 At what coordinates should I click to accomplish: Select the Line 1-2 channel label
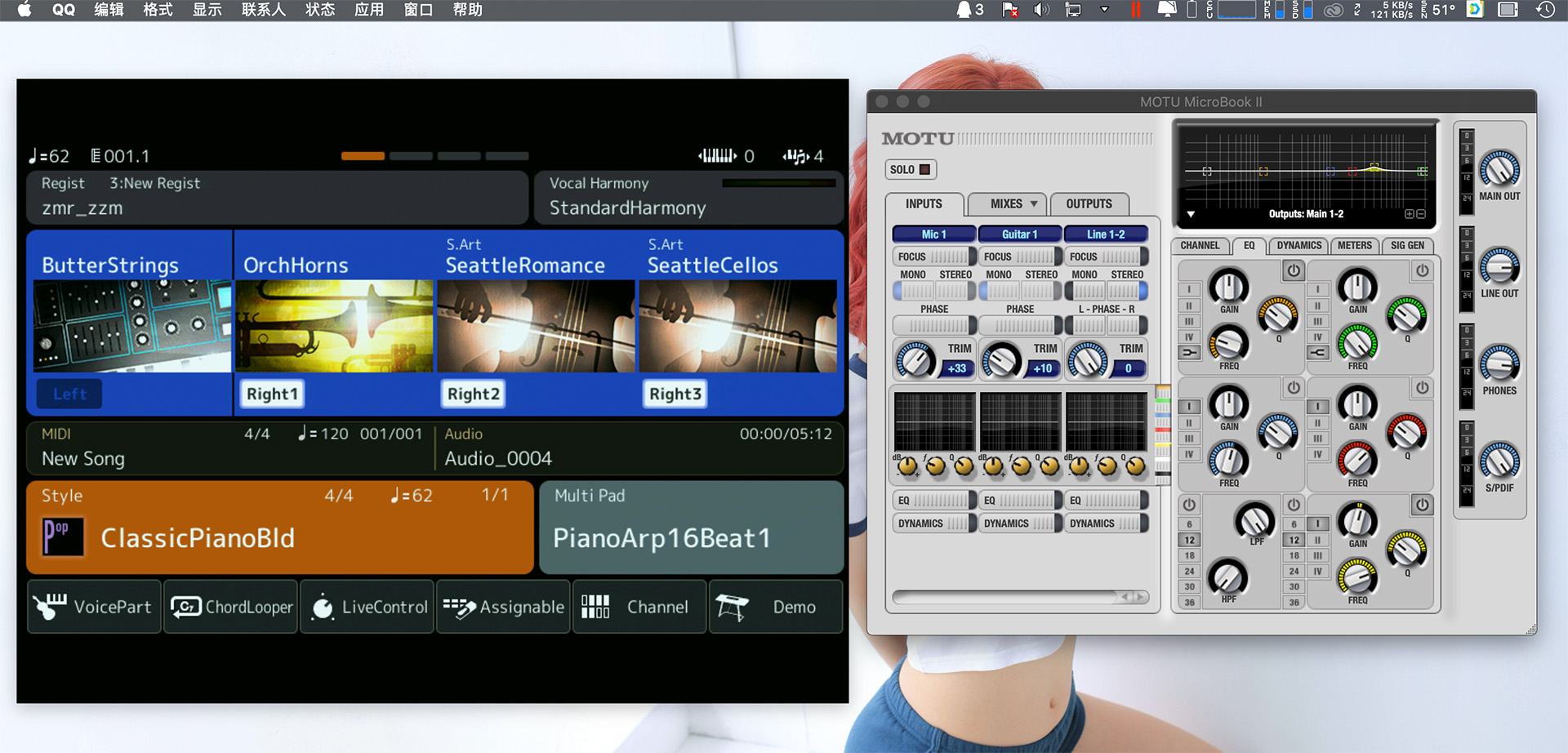click(x=1106, y=234)
